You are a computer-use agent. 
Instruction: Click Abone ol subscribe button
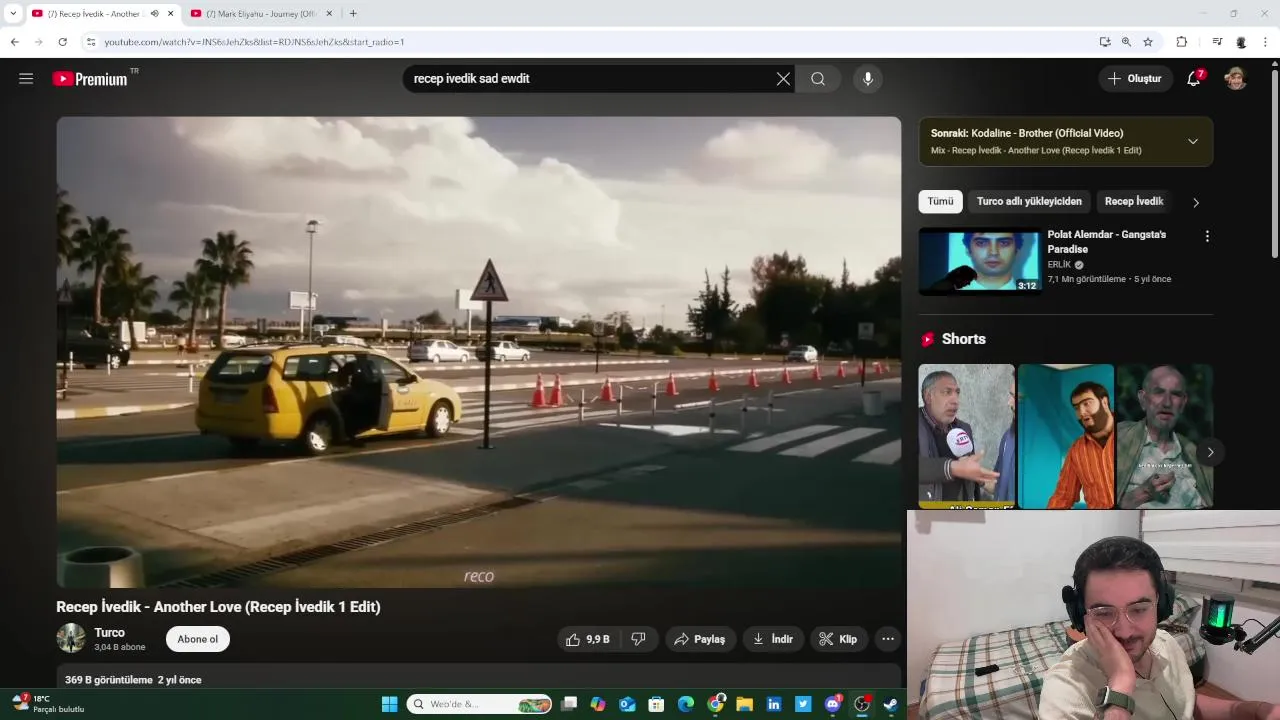point(198,639)
